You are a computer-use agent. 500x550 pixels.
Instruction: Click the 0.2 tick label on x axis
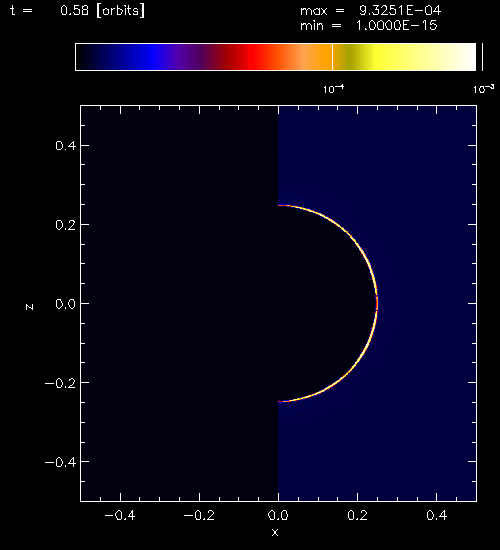pyautogui.click(x=357, y=515)
